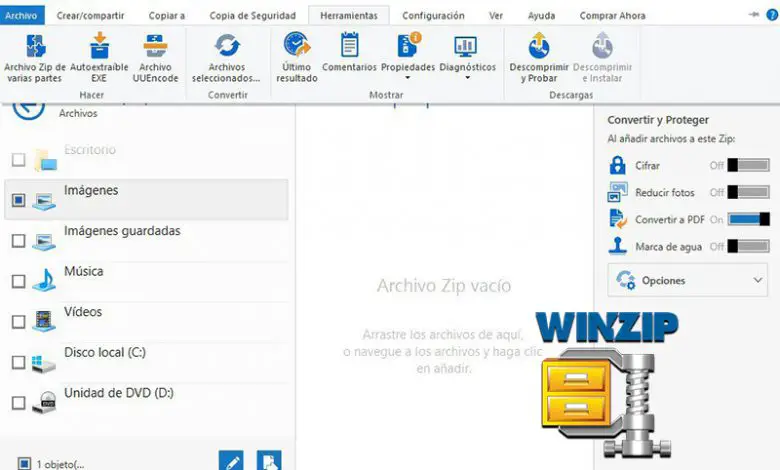Uncheck the Imágenes checkbox
The width and height of the screenshot is (780, 470).
click(x=18, y=200)
